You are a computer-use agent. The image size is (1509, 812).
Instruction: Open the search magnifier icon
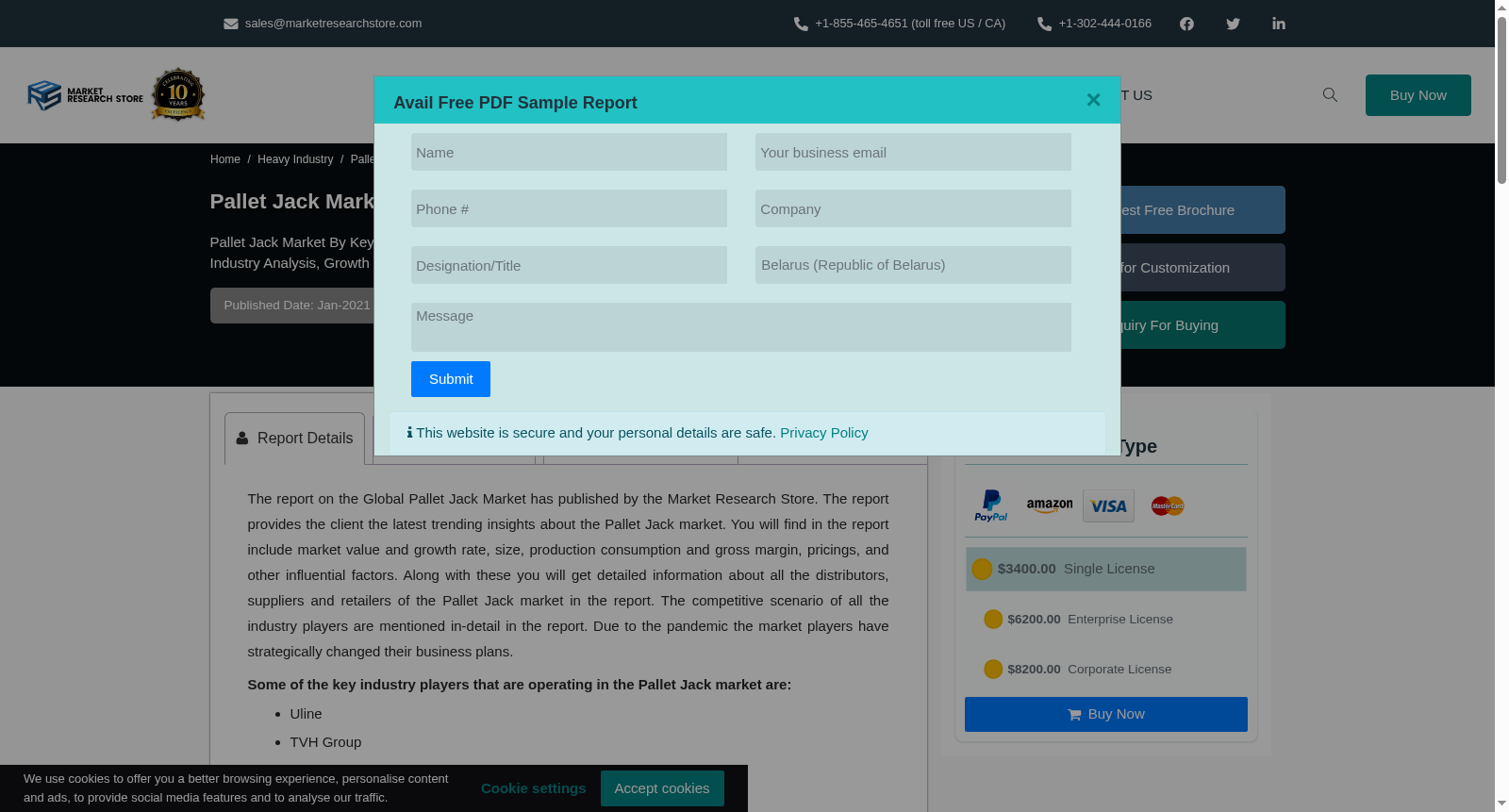coord(1330,94)
